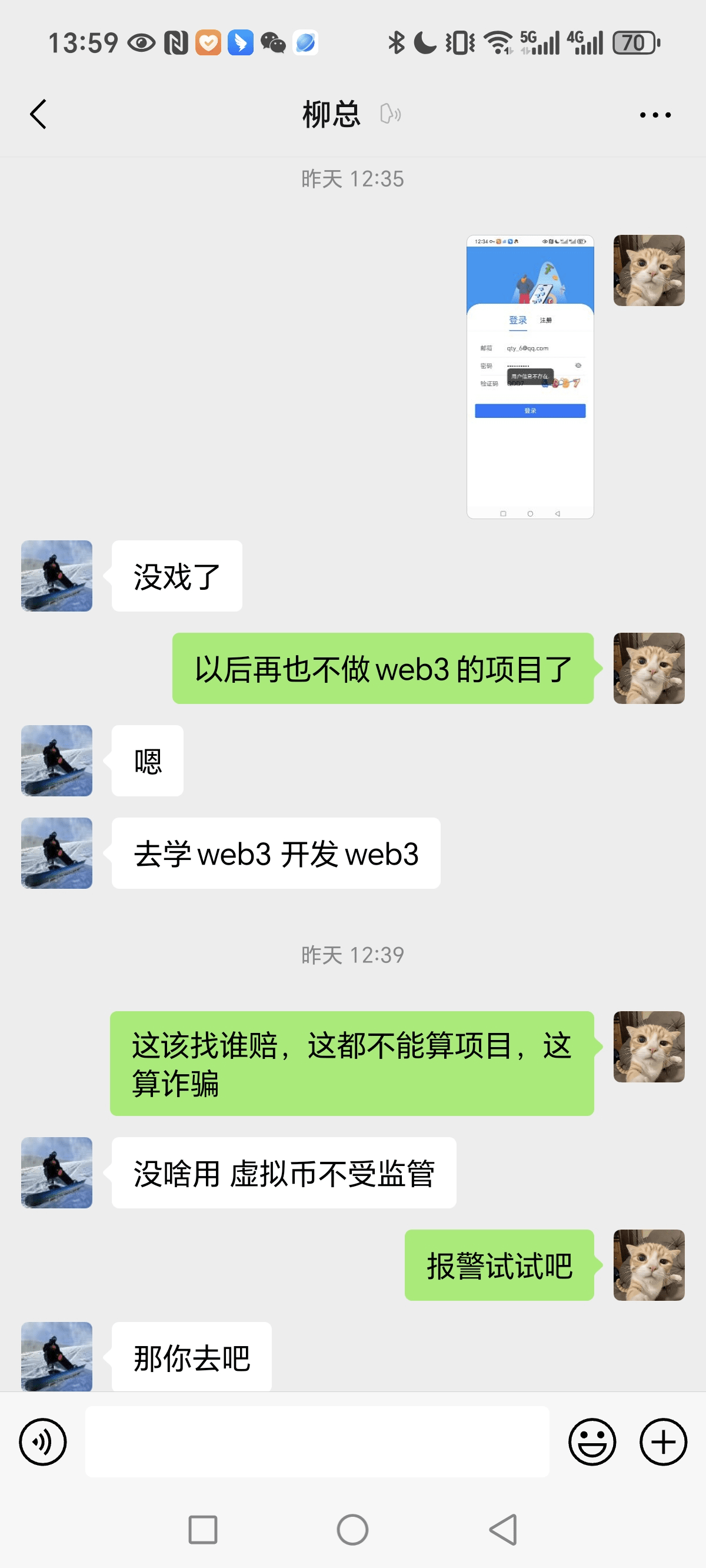Tap the cat avatar beside 报警试试吧
The image size is (706, 1568).
click(649, 1265)
